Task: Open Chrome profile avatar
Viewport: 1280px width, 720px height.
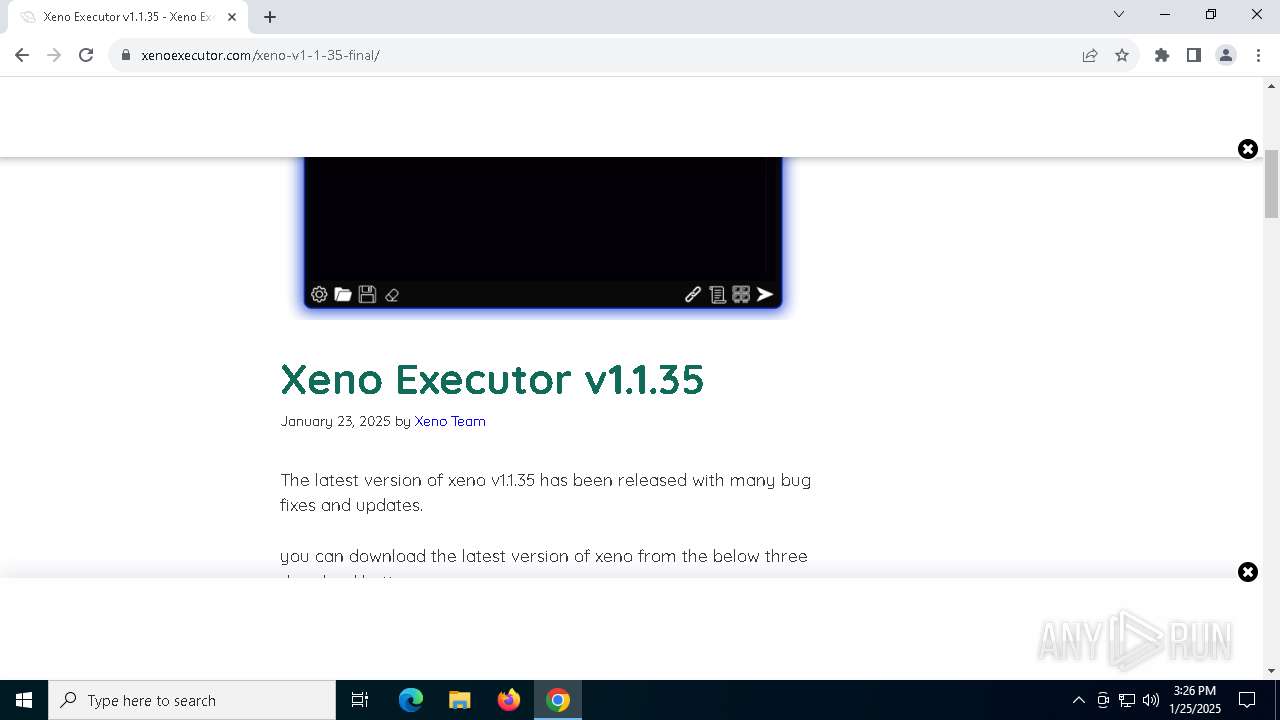Action: [x=1226, y=55]
